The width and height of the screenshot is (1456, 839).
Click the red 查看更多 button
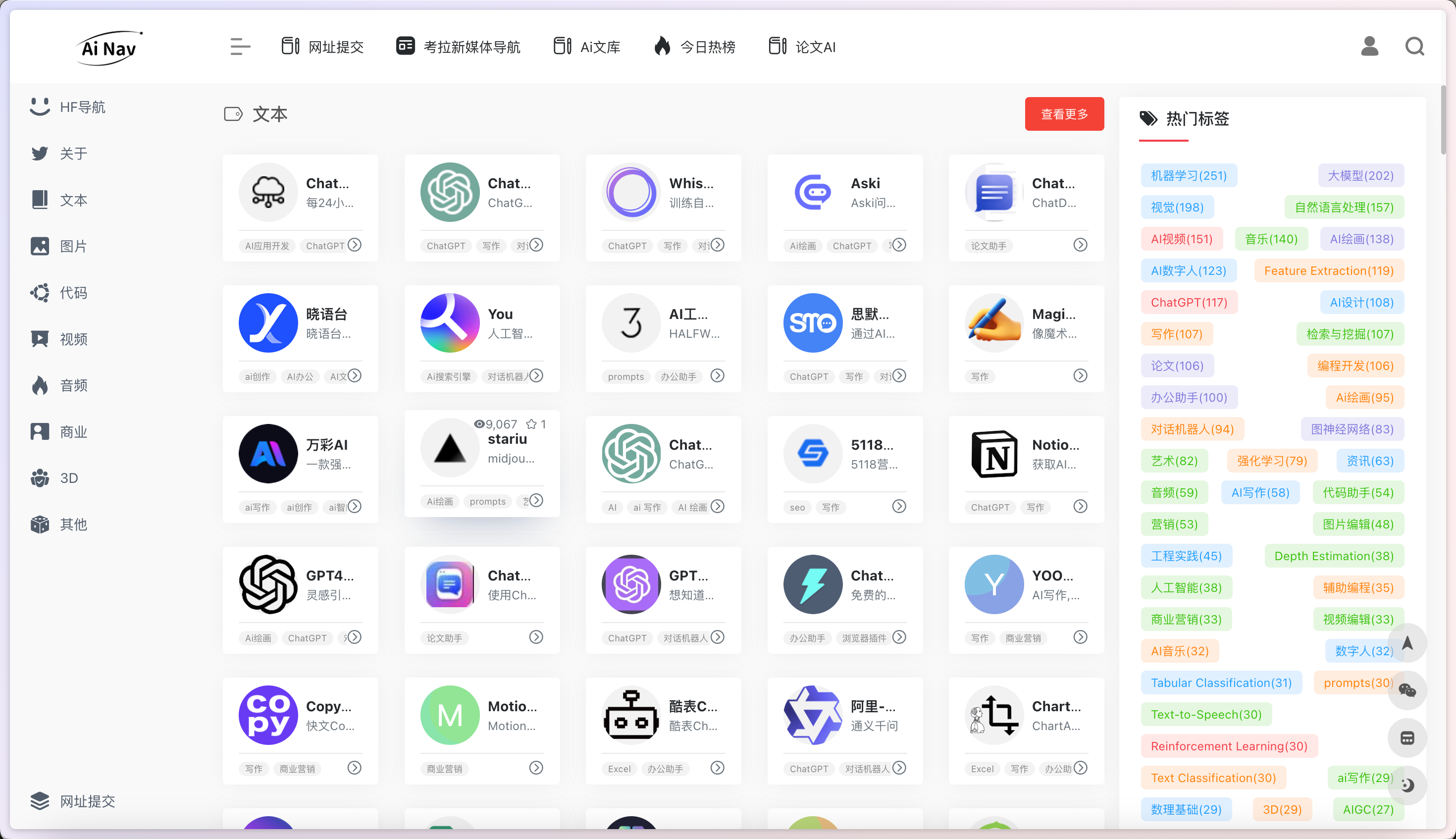pos(1064,114)
